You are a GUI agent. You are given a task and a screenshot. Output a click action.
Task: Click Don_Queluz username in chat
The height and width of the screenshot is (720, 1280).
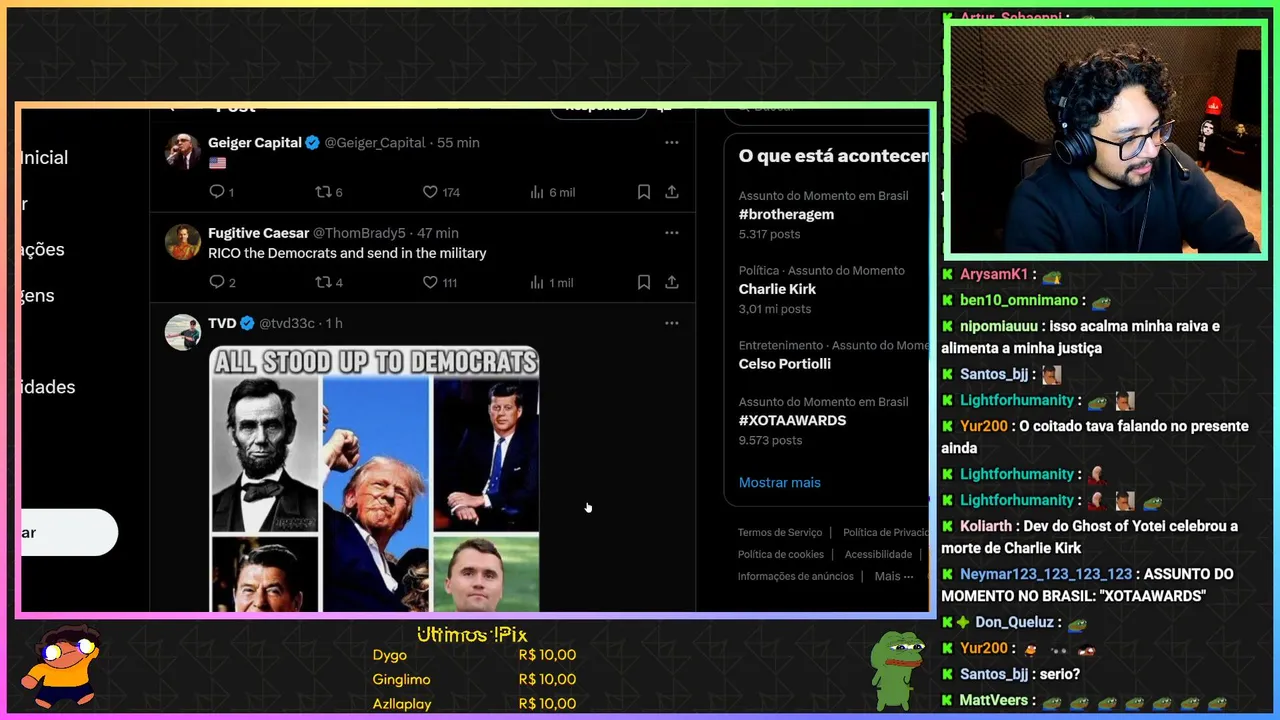[x=1015, y=622]
